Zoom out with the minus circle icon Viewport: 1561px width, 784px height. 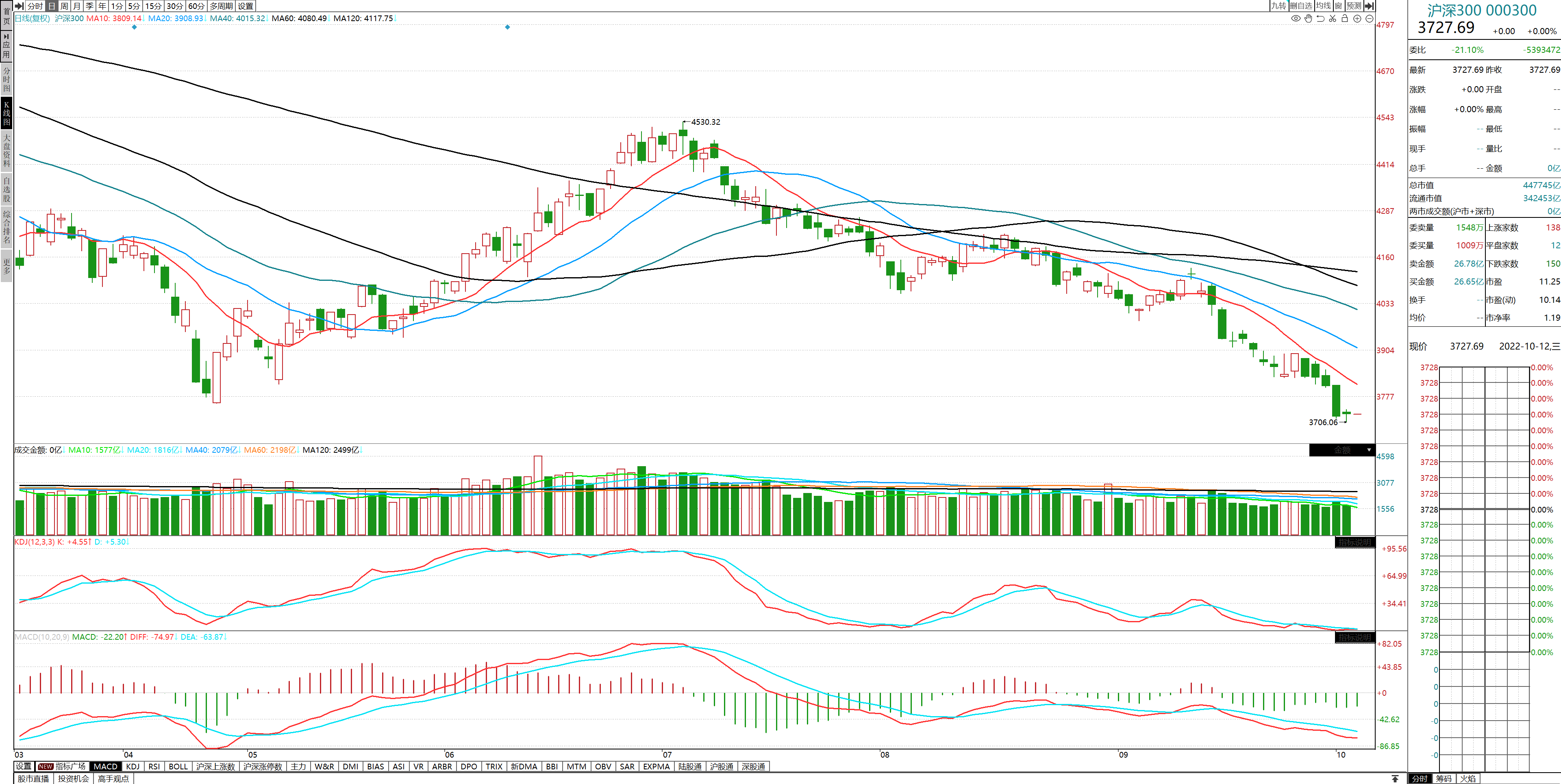tap(1370, 18)
